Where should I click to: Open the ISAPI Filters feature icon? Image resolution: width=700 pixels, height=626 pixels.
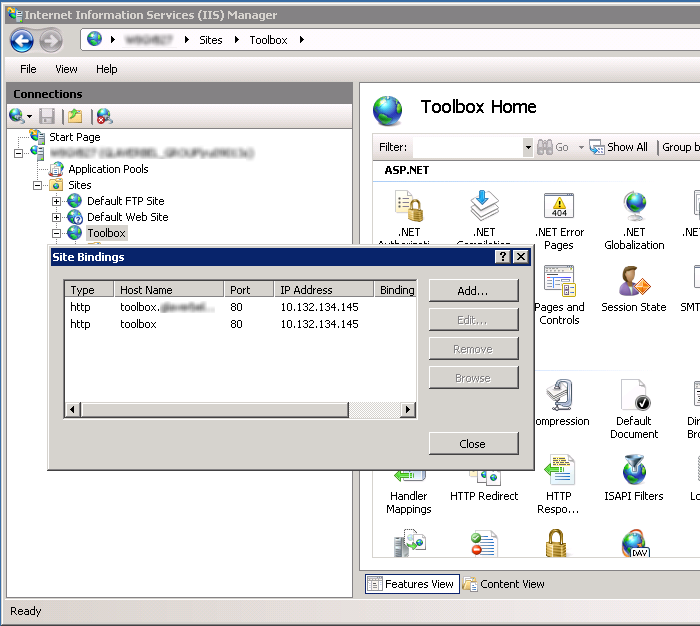634,472
